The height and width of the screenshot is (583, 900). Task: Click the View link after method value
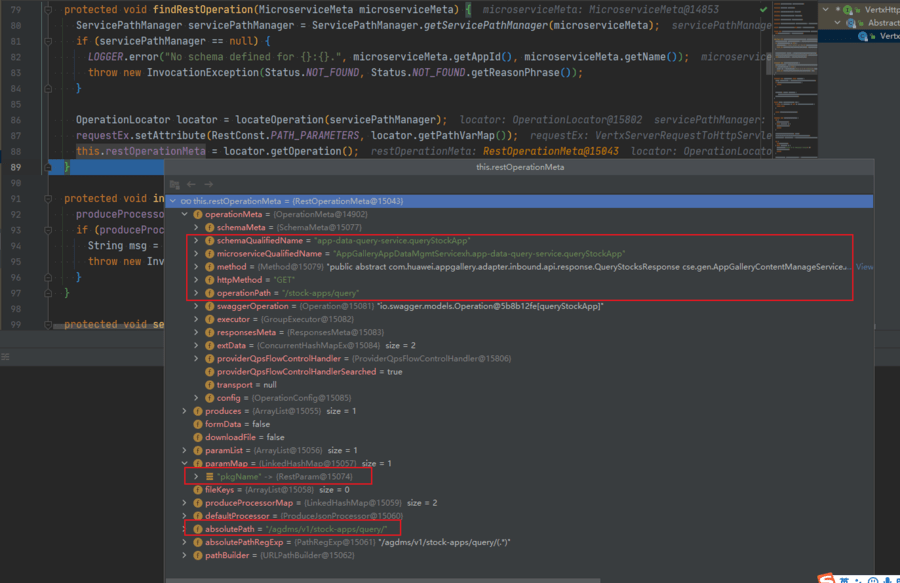(x=864, y=267)
